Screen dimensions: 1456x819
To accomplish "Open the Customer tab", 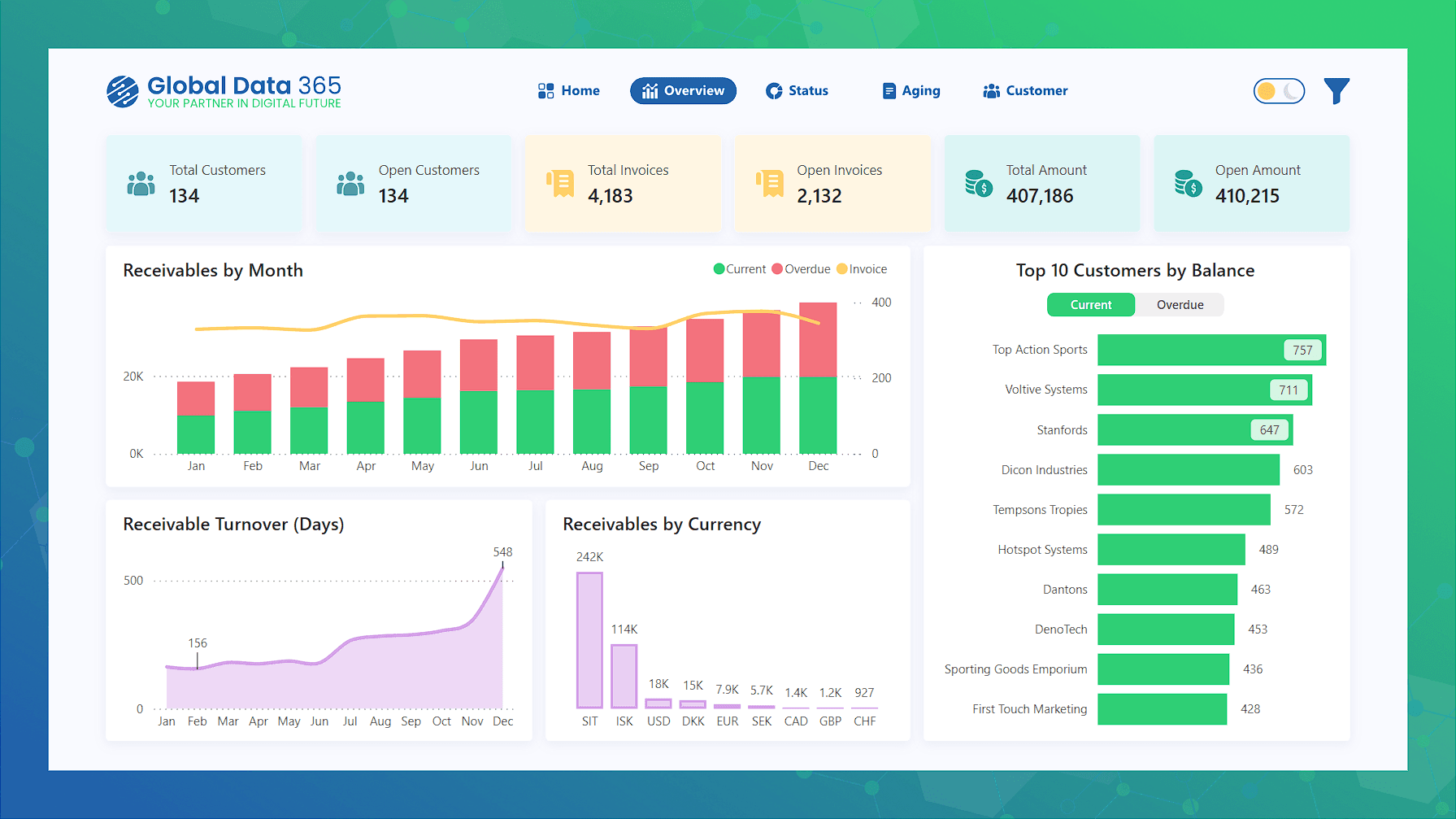I will click(x=1025, y=91).
